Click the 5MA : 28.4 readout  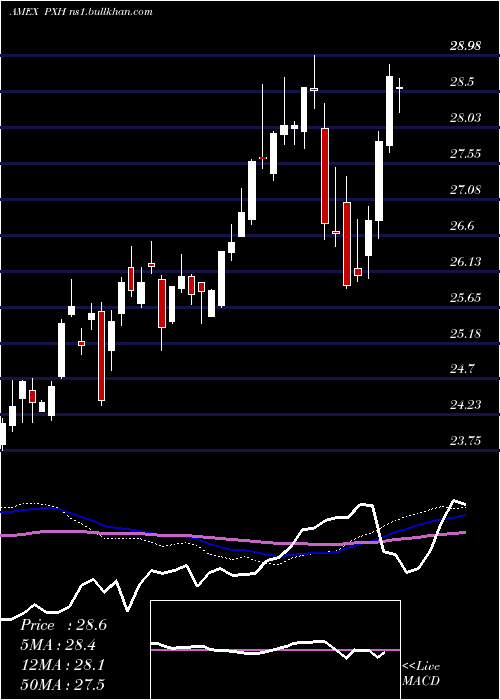pyautogui.click(x=58, y=645)
